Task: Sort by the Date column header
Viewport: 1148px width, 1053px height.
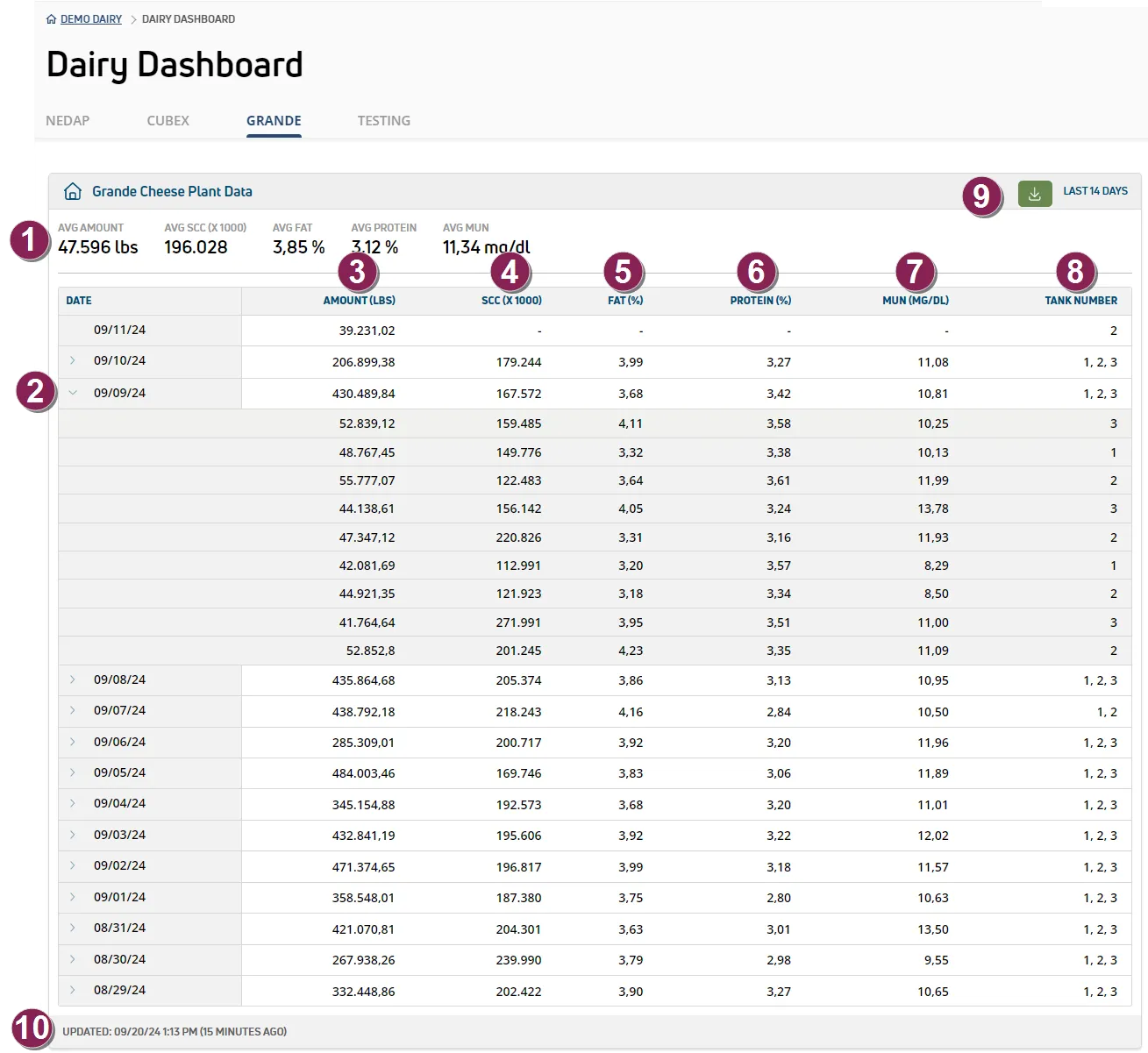Action: coord(79,301)
